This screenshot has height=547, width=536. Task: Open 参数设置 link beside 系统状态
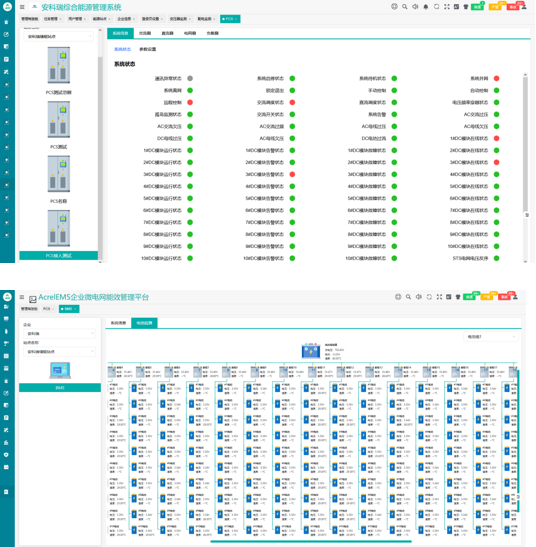point(148,49)
